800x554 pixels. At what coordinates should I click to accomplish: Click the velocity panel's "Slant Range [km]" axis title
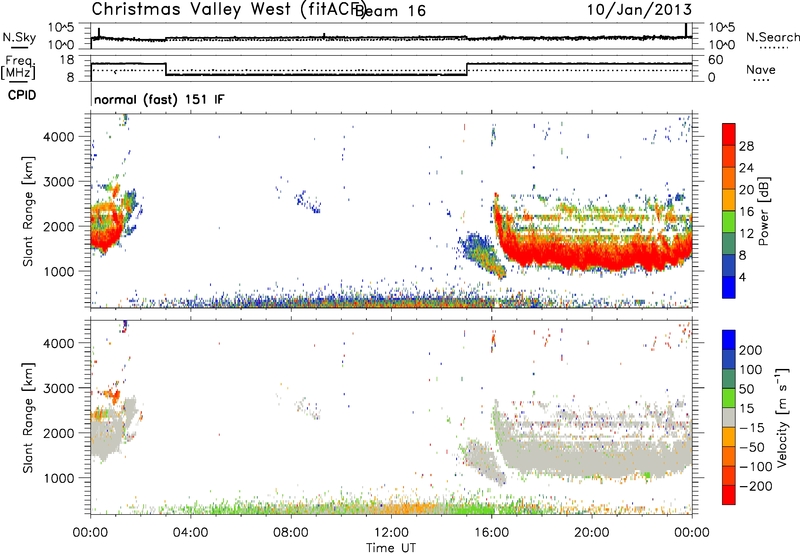click(28, 418)
